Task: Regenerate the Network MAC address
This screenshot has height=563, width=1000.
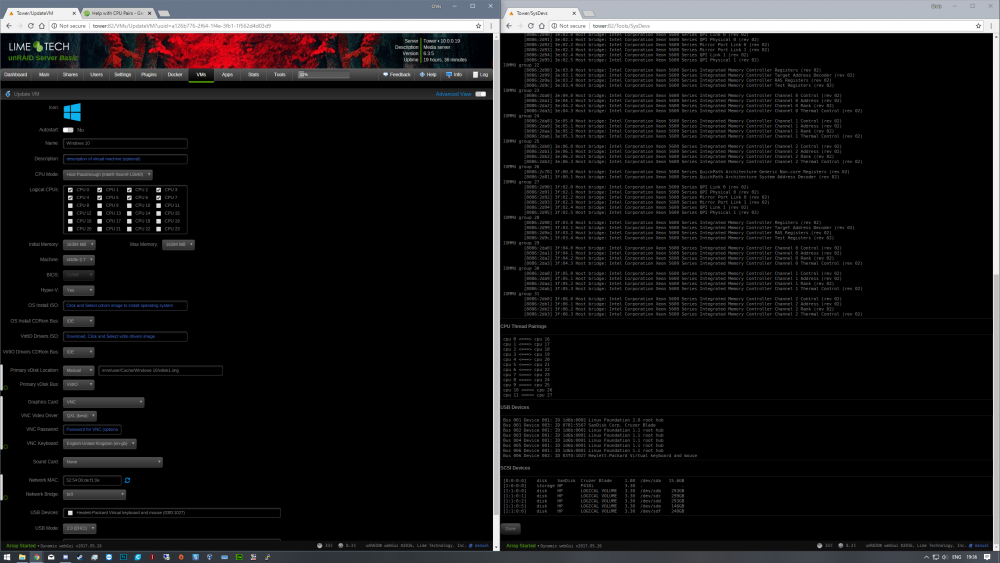Action: pyautogui.click(x=127, y=480)
